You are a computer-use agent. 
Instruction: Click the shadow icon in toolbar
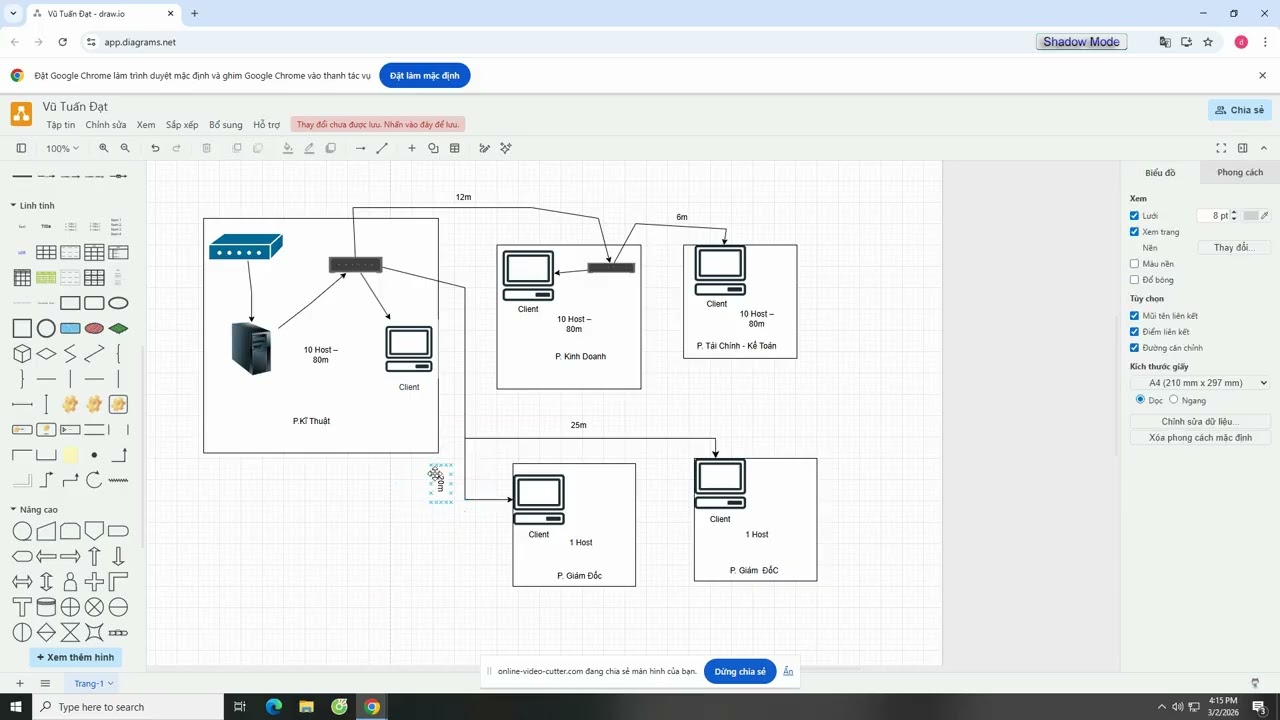(331, 148)
